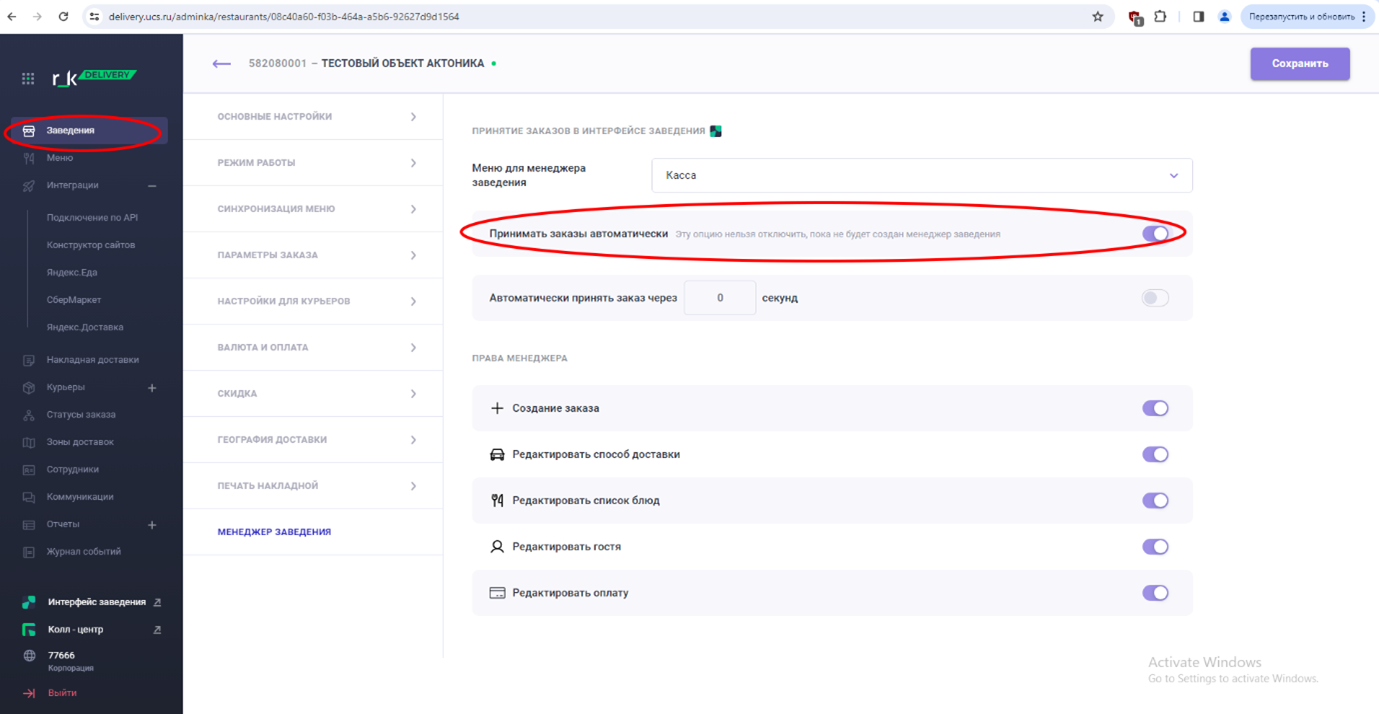Click the back arrow next to restaurant name

(x=221, y=64)
